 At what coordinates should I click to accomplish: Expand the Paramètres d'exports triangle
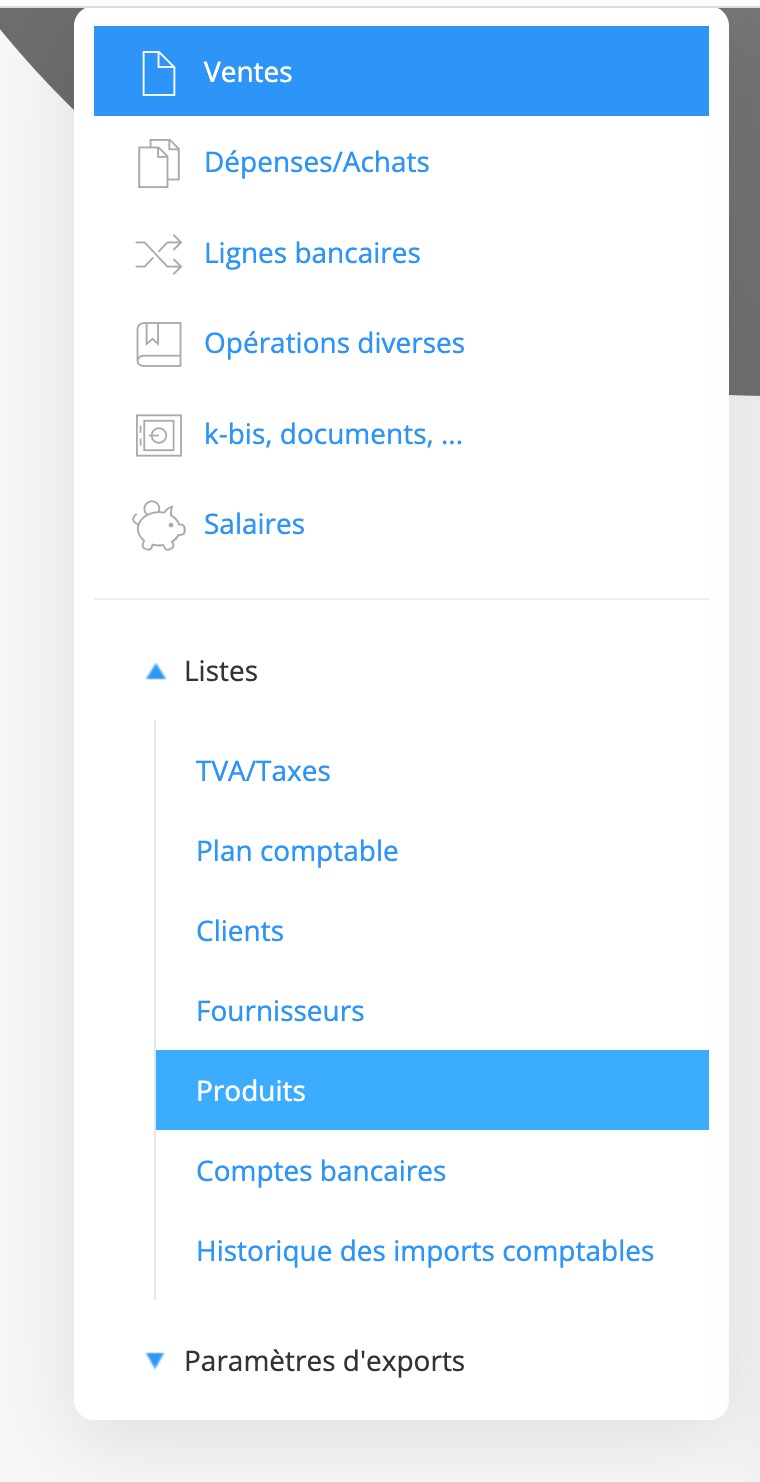155,1361
